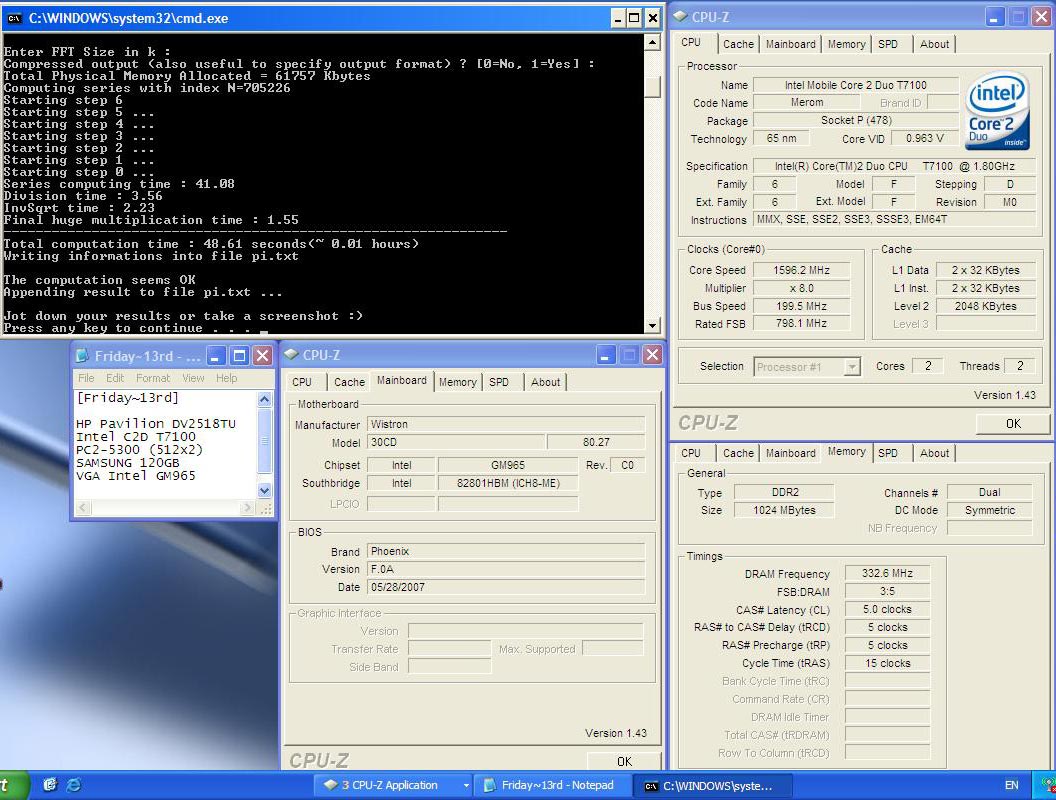Viewport: 1056px width, 800px height.
Task: Open Notepad File menu
Action: point(86,378)
